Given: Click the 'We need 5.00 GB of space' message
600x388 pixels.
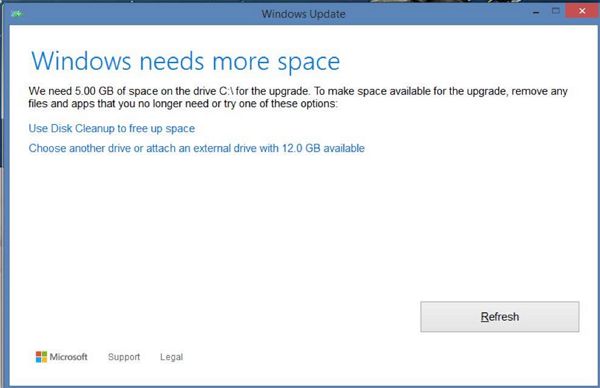Looking at the screenshot, I should (x=298, y=97).
